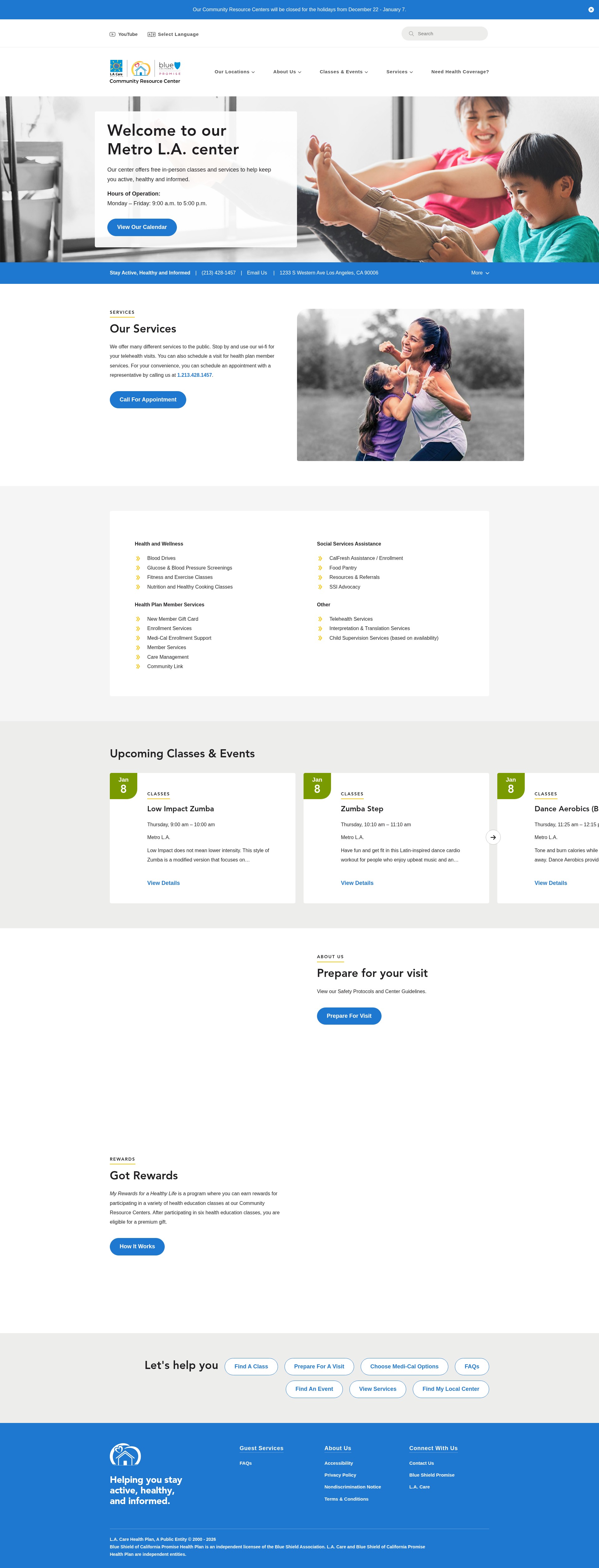Click the (213) 428-1457 phone number
This screenshot has width=599, height=1568.
(218, 273)
